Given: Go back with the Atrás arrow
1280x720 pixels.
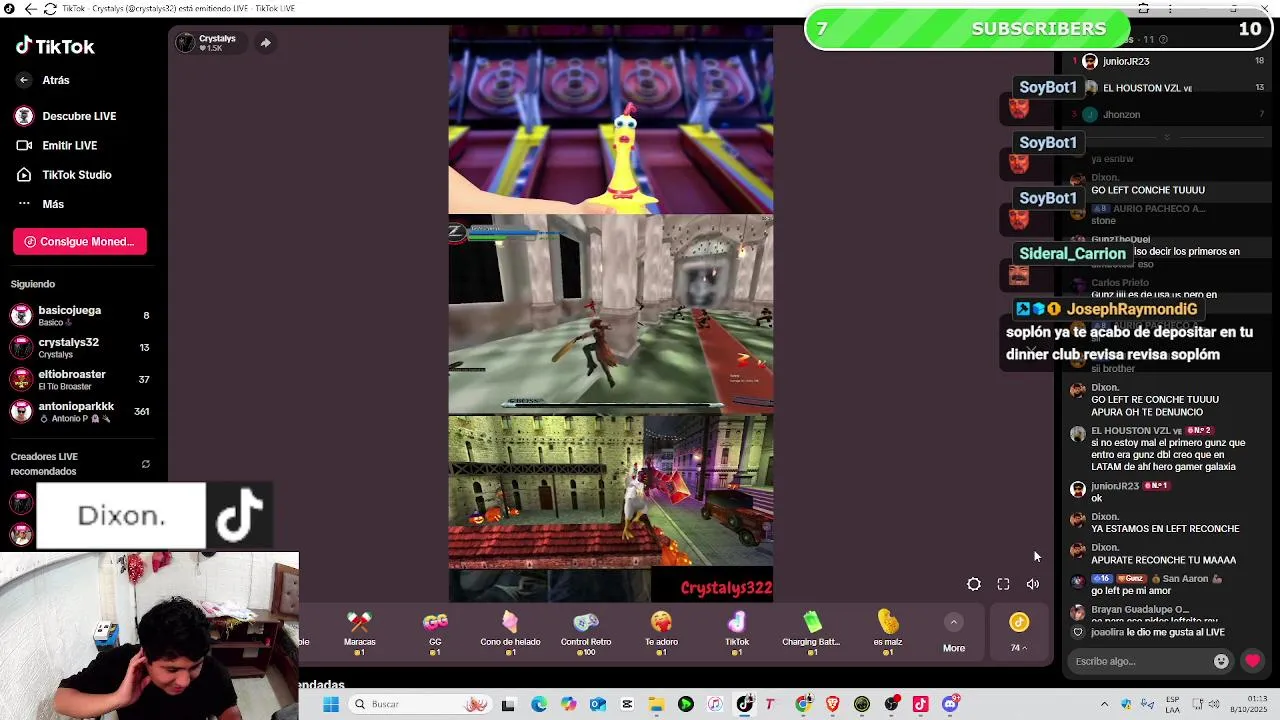Looking at the screenshot, I should (24, 80).
